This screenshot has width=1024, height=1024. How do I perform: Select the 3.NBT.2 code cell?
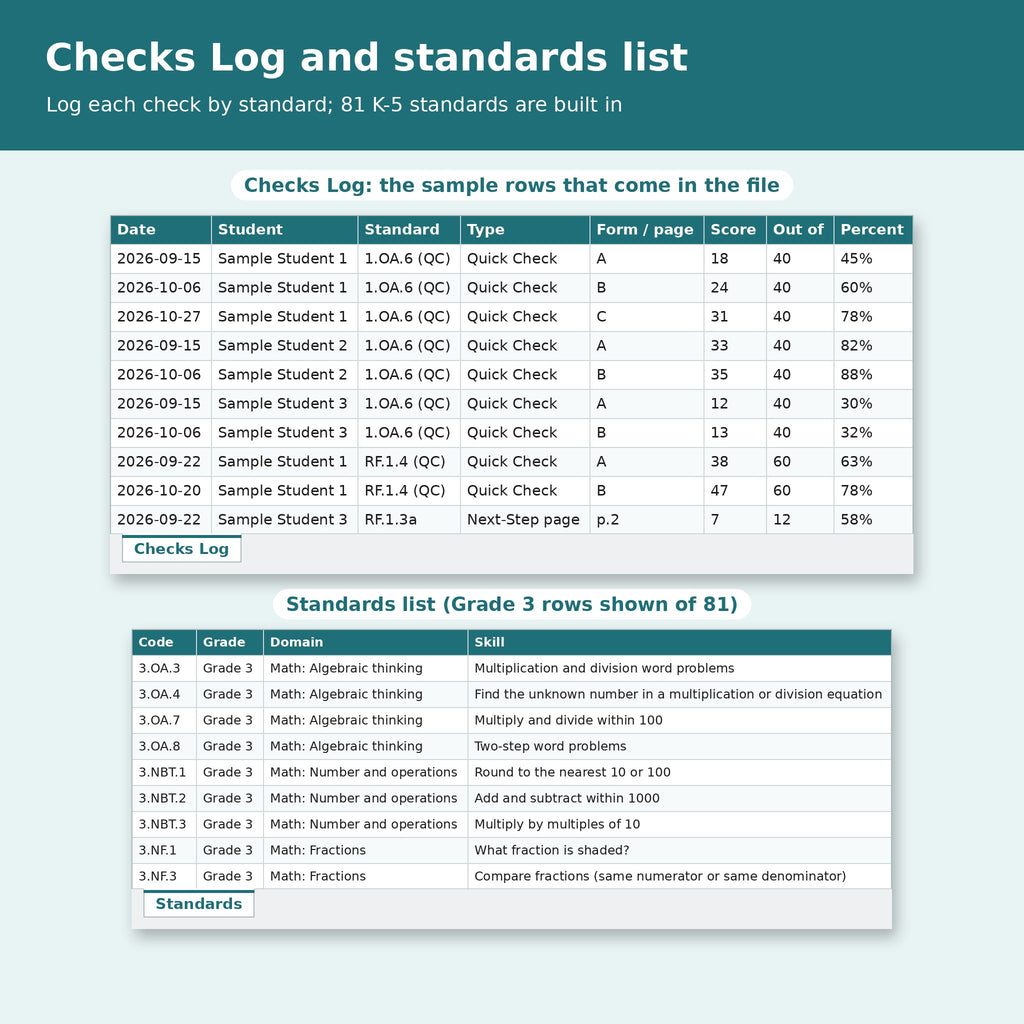(x=164, y=799)
